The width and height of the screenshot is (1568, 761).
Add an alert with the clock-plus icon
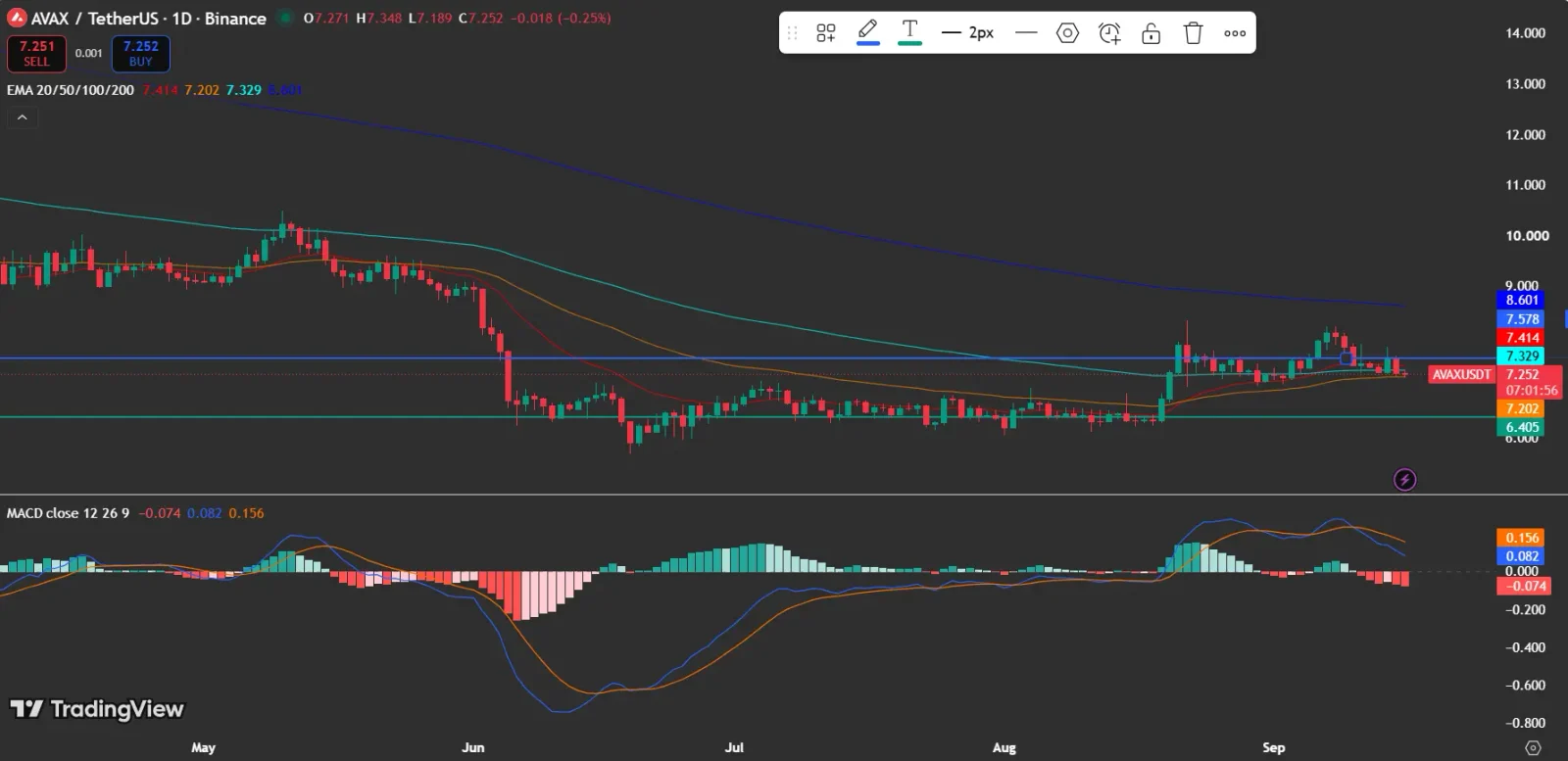1109,33
